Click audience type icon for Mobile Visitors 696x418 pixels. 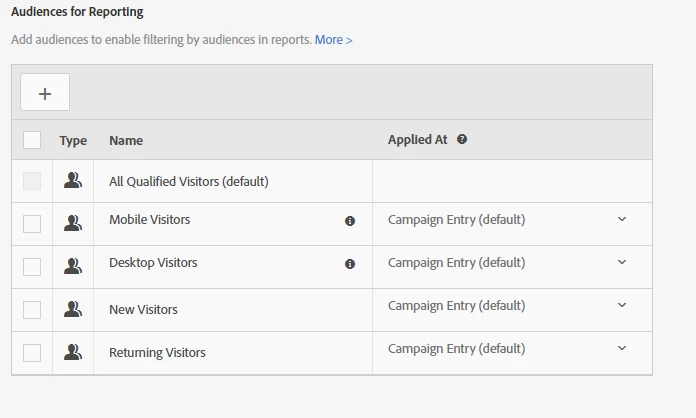pos(72,224)
